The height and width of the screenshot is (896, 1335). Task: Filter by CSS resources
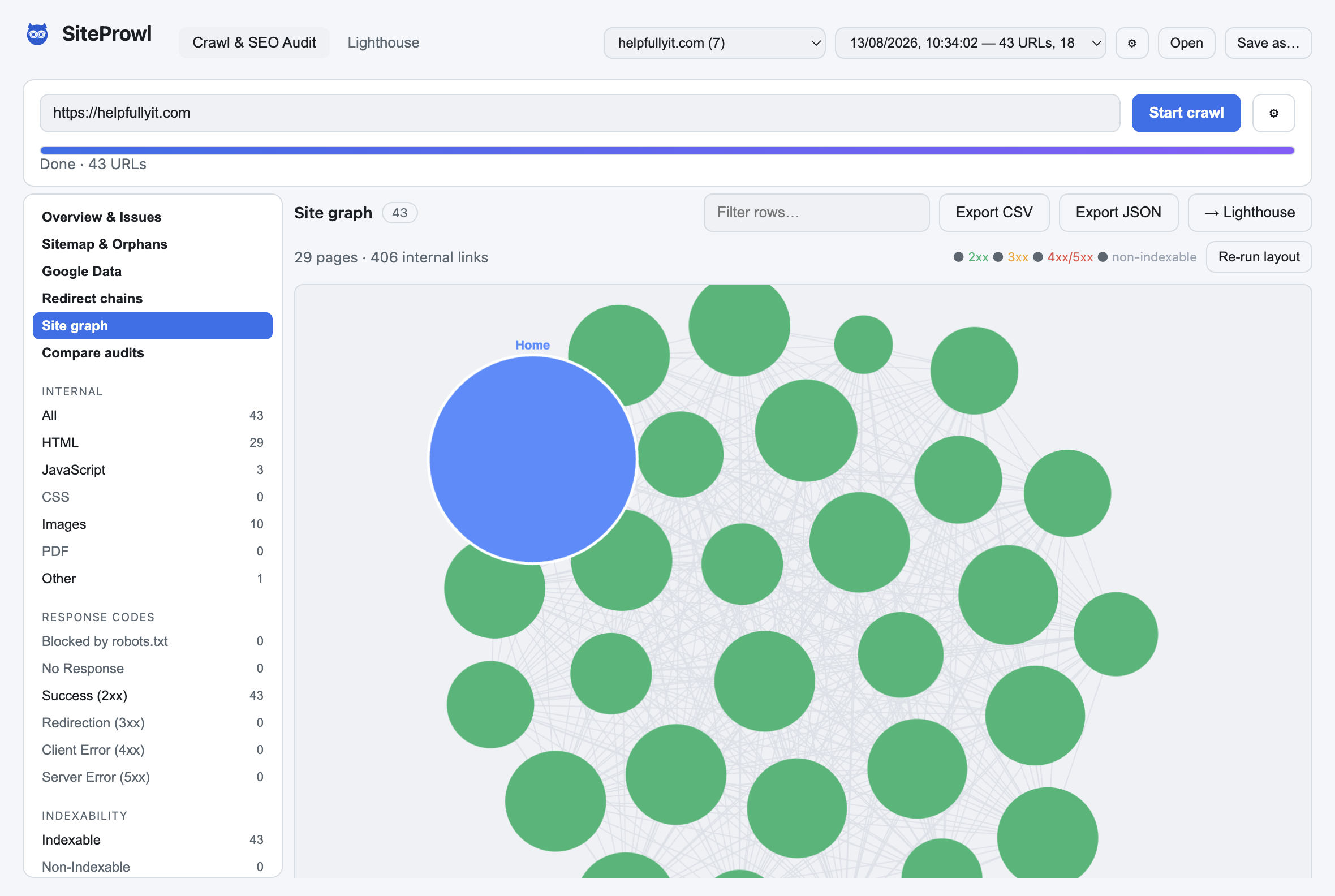click(153, 497)
